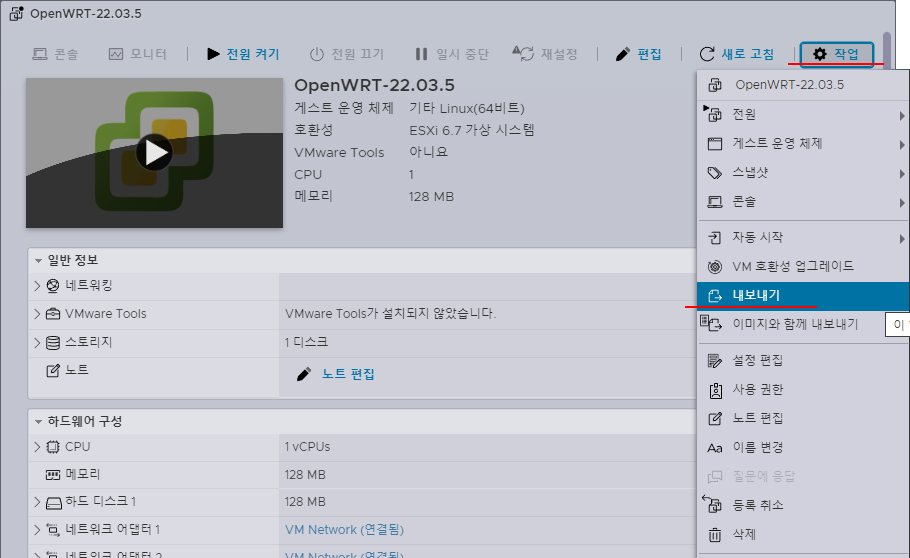The height and width of the screenshot is (558, 910).
Task: Select 설정 편집 in the menu
Action: (803, 361)
